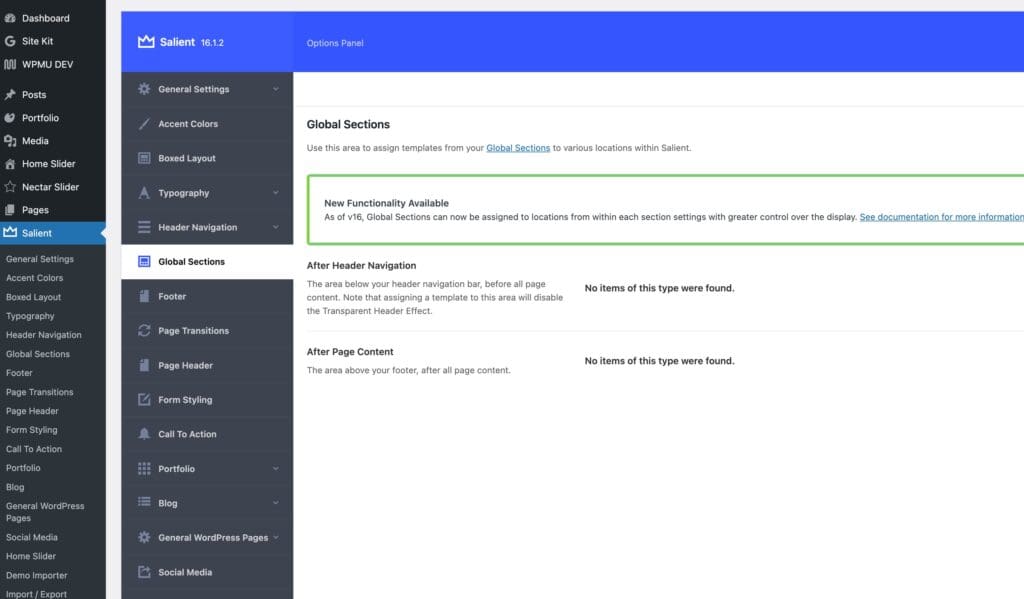Click the Site Kit Google icon
Image resolution: width=1024 pixels, height=599 pixels.
click(x=10, y=41)
